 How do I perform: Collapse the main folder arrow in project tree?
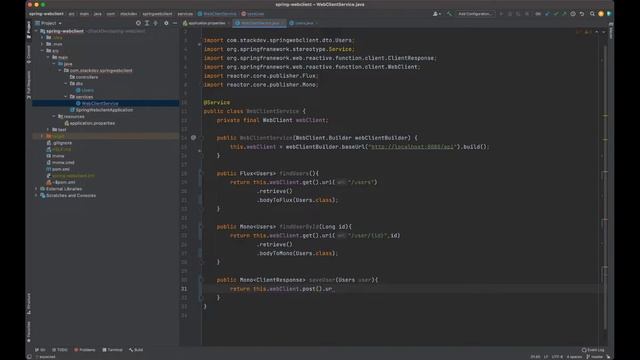pyautogui.click(x=48, y=58)
